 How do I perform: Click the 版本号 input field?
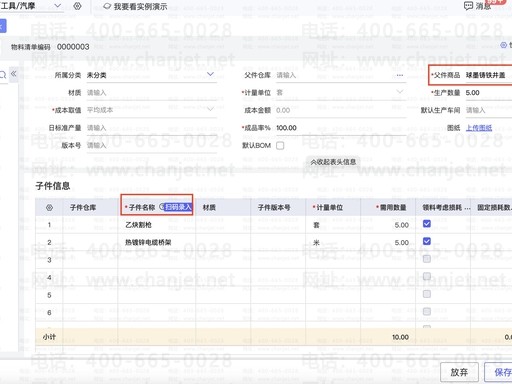pyautogui.click(x=152, y=146)
